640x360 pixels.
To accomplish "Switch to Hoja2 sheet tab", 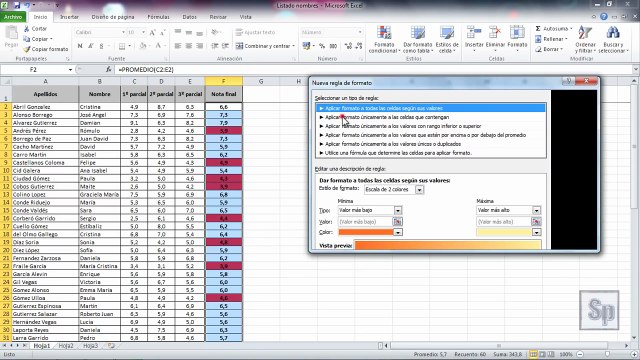I will 66,345.
